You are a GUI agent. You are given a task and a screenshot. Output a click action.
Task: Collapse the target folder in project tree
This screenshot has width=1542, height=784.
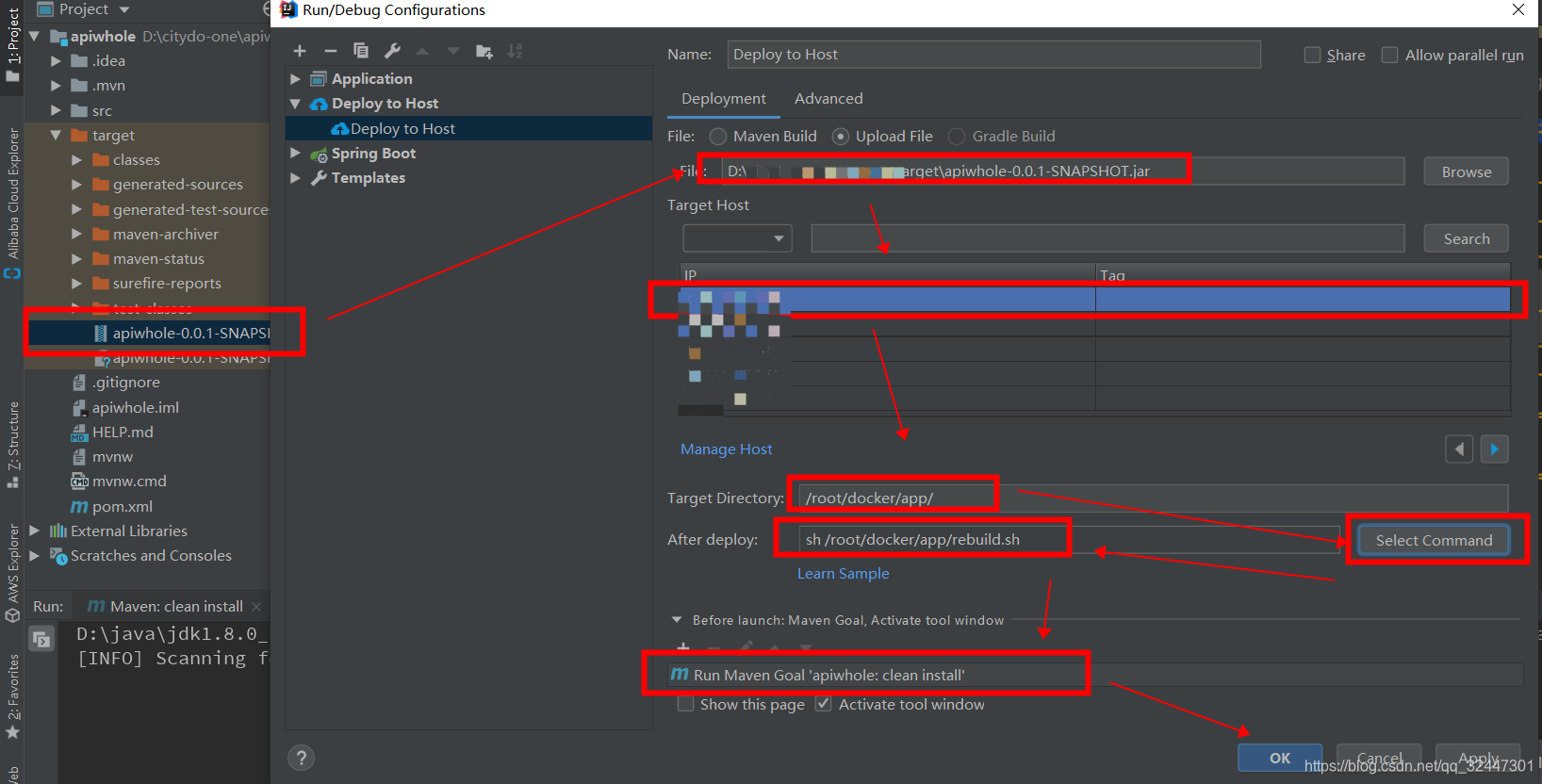point(56,135)
